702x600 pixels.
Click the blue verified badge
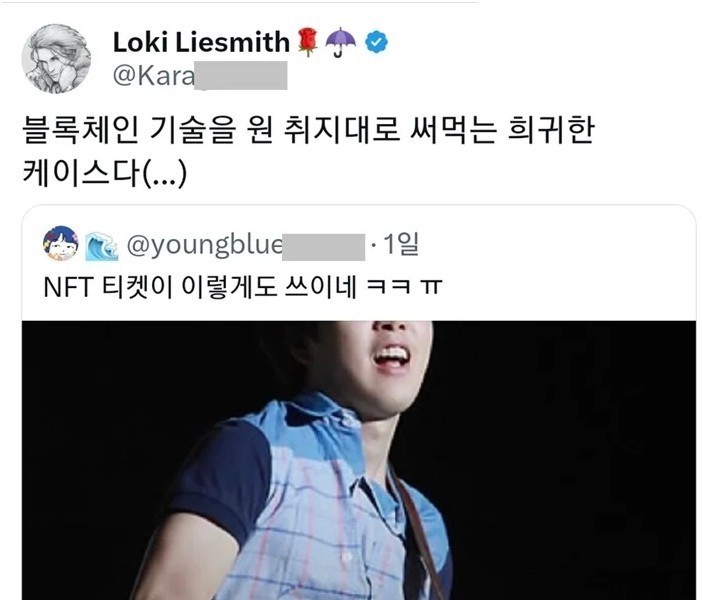[377, 43]
